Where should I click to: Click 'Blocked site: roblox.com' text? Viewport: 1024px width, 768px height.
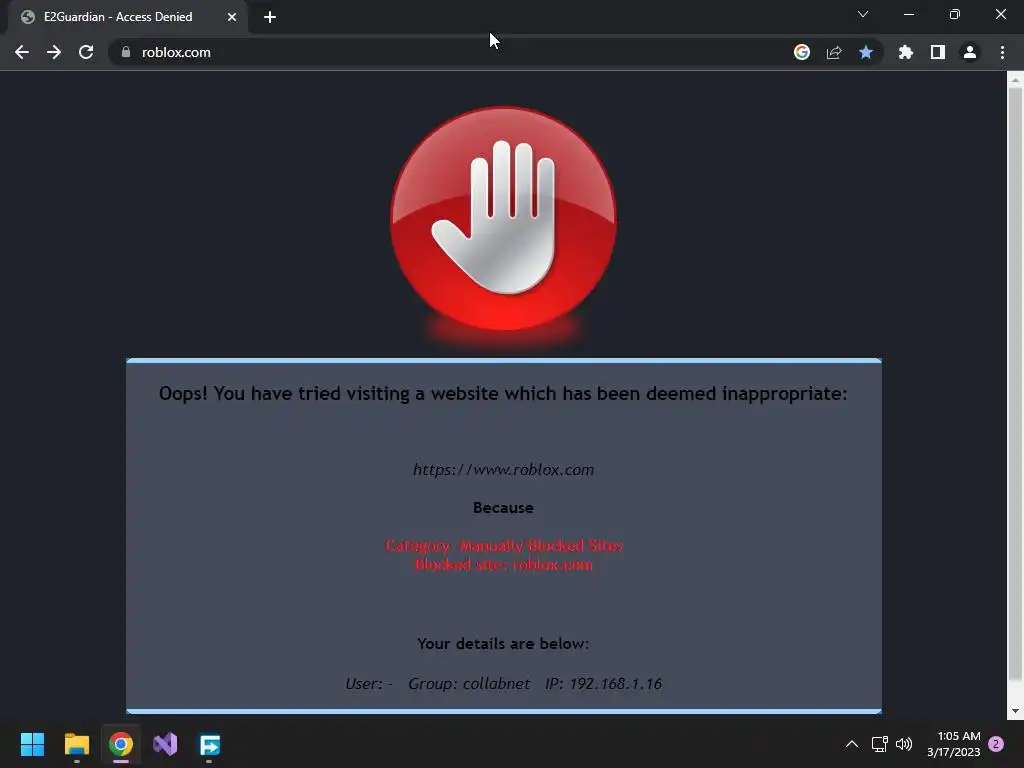click(504, 565)
